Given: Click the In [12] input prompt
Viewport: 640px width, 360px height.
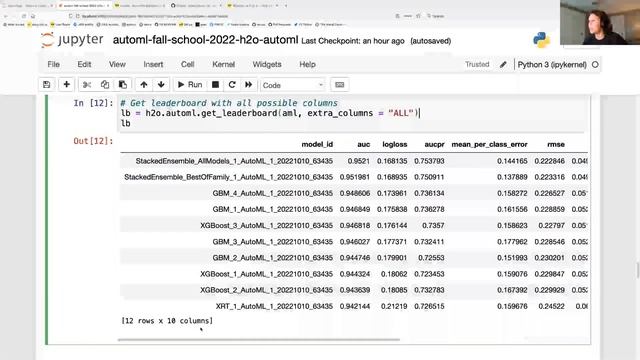Looking at the screenshot, I should click(93, 103).
